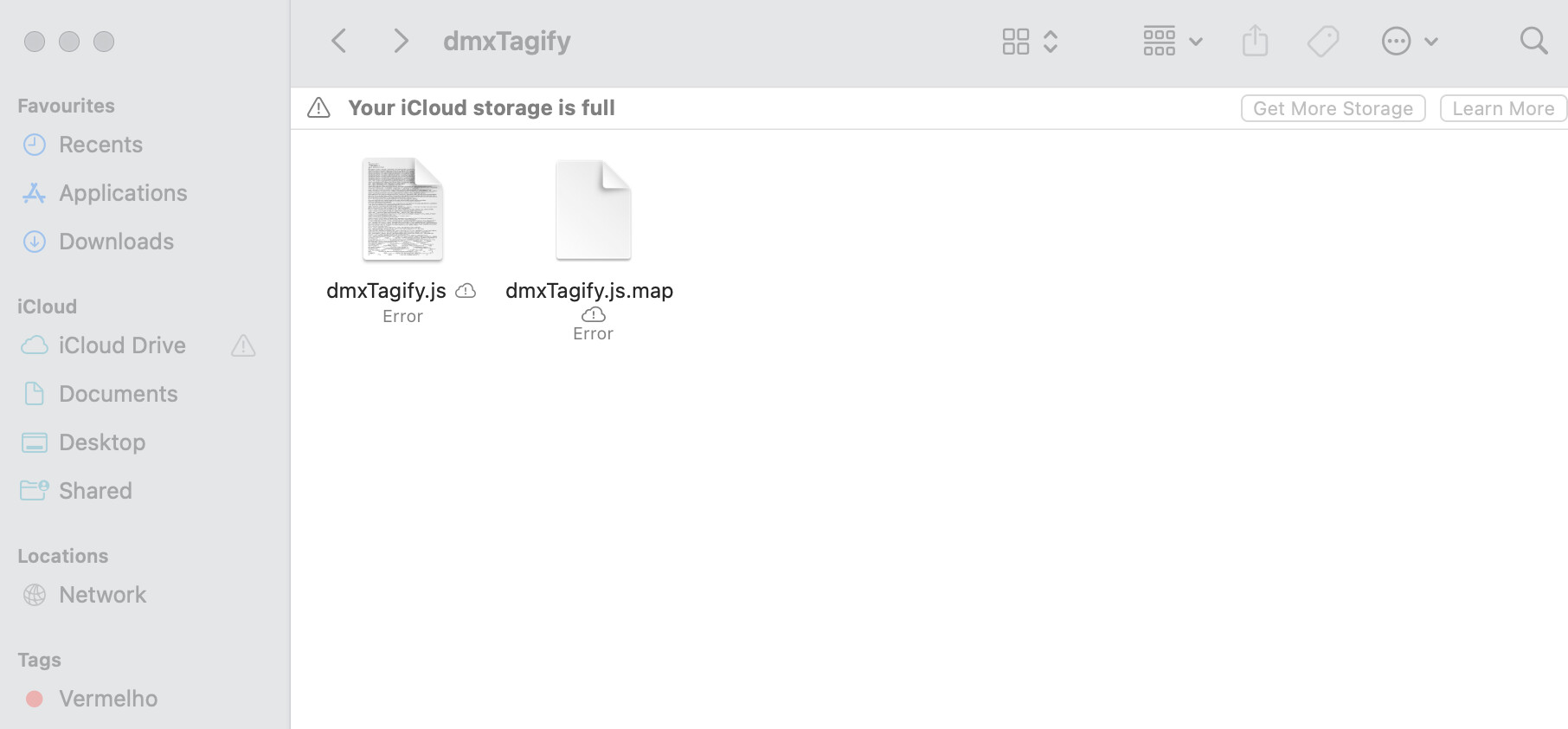Click the Edit Tags icon

point(1322,41)
